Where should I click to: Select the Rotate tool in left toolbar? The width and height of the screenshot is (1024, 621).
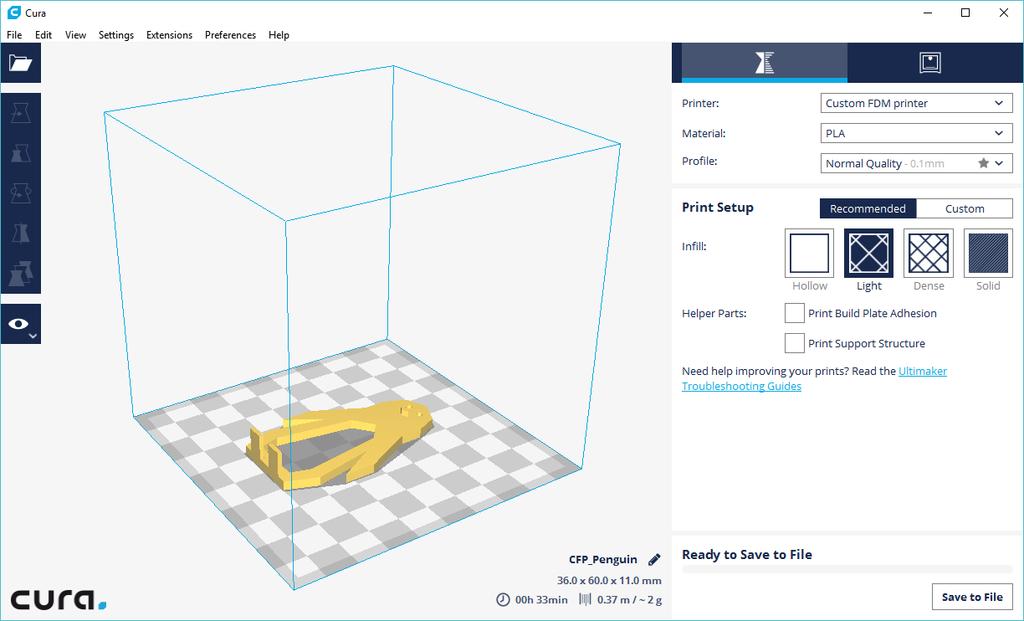coord(21,193)
